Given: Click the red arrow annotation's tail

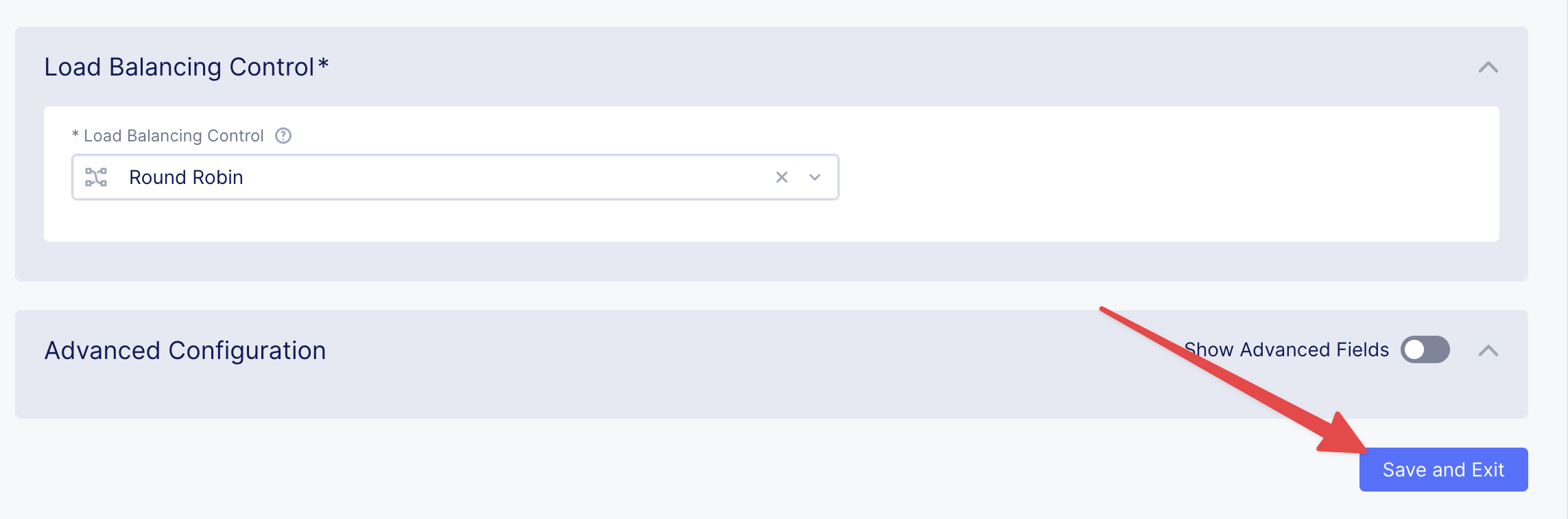Looking at the screenshot, I should (1106, 310).
